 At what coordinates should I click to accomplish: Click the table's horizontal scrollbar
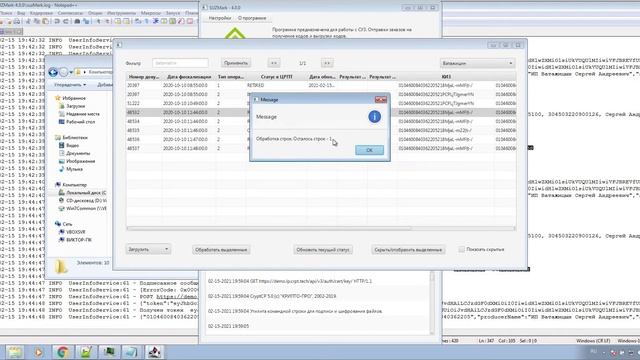269,229
